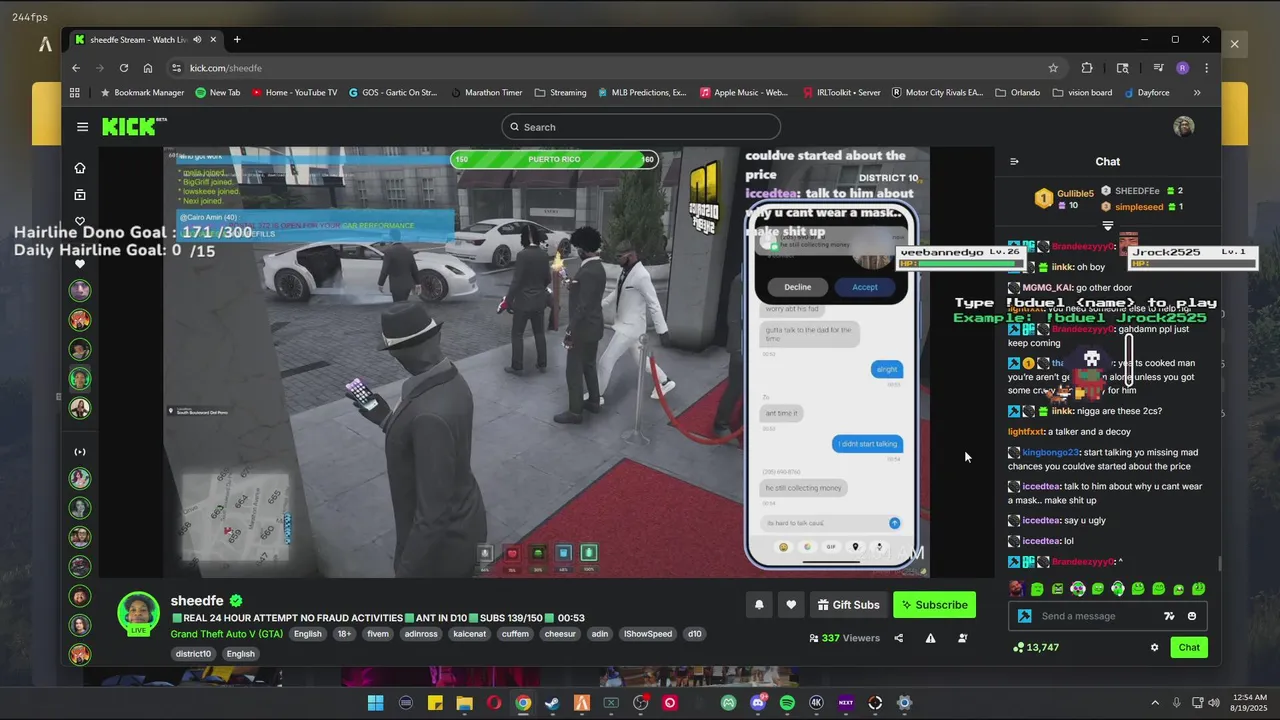Open sheedfe channel name link
Image resolution: width=1280 pixels, height=720 pixels.
tap(197, 601)
